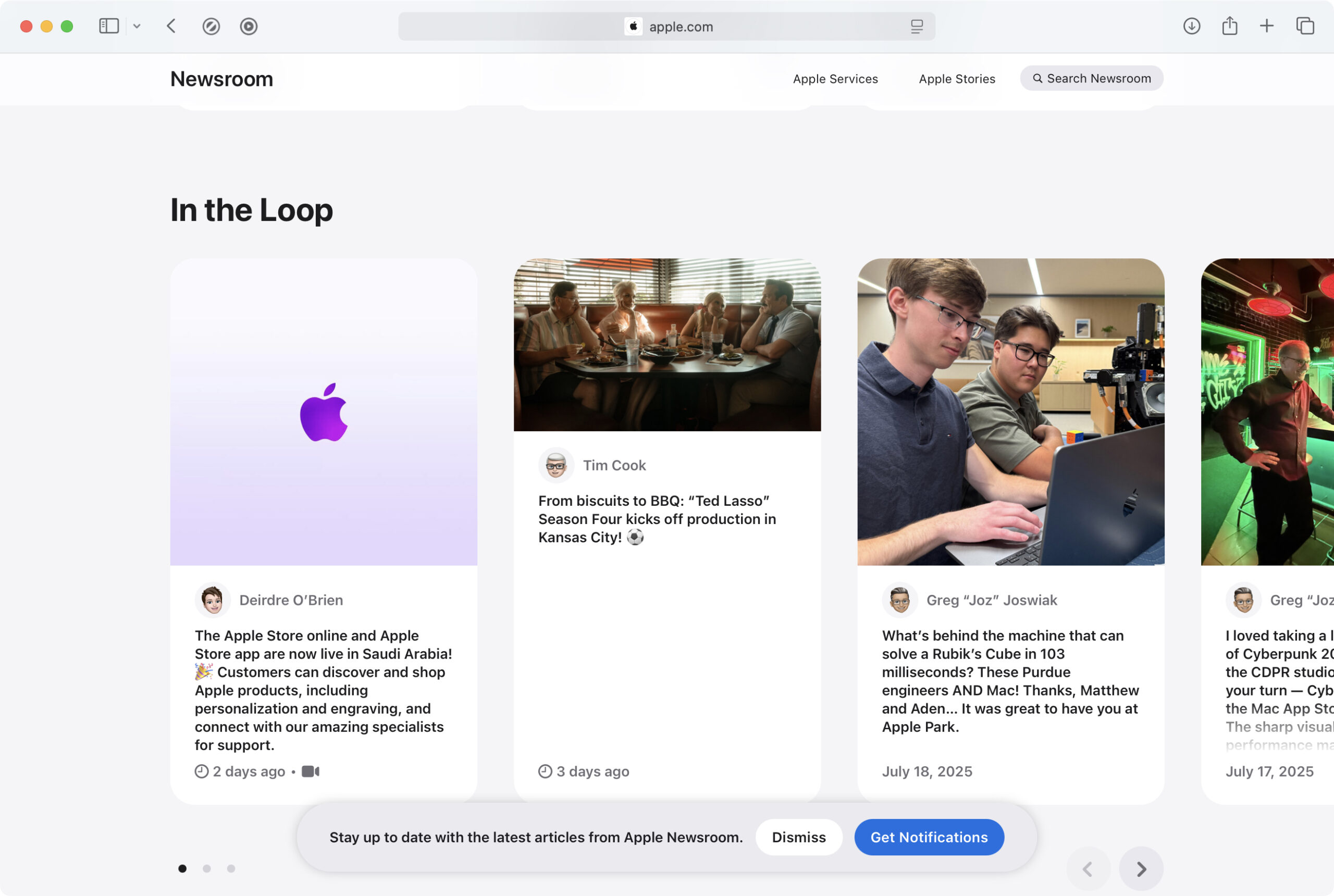Click the July 18, 2025 date
This screenshot has height=896, width=1334.
coord(927,771)
